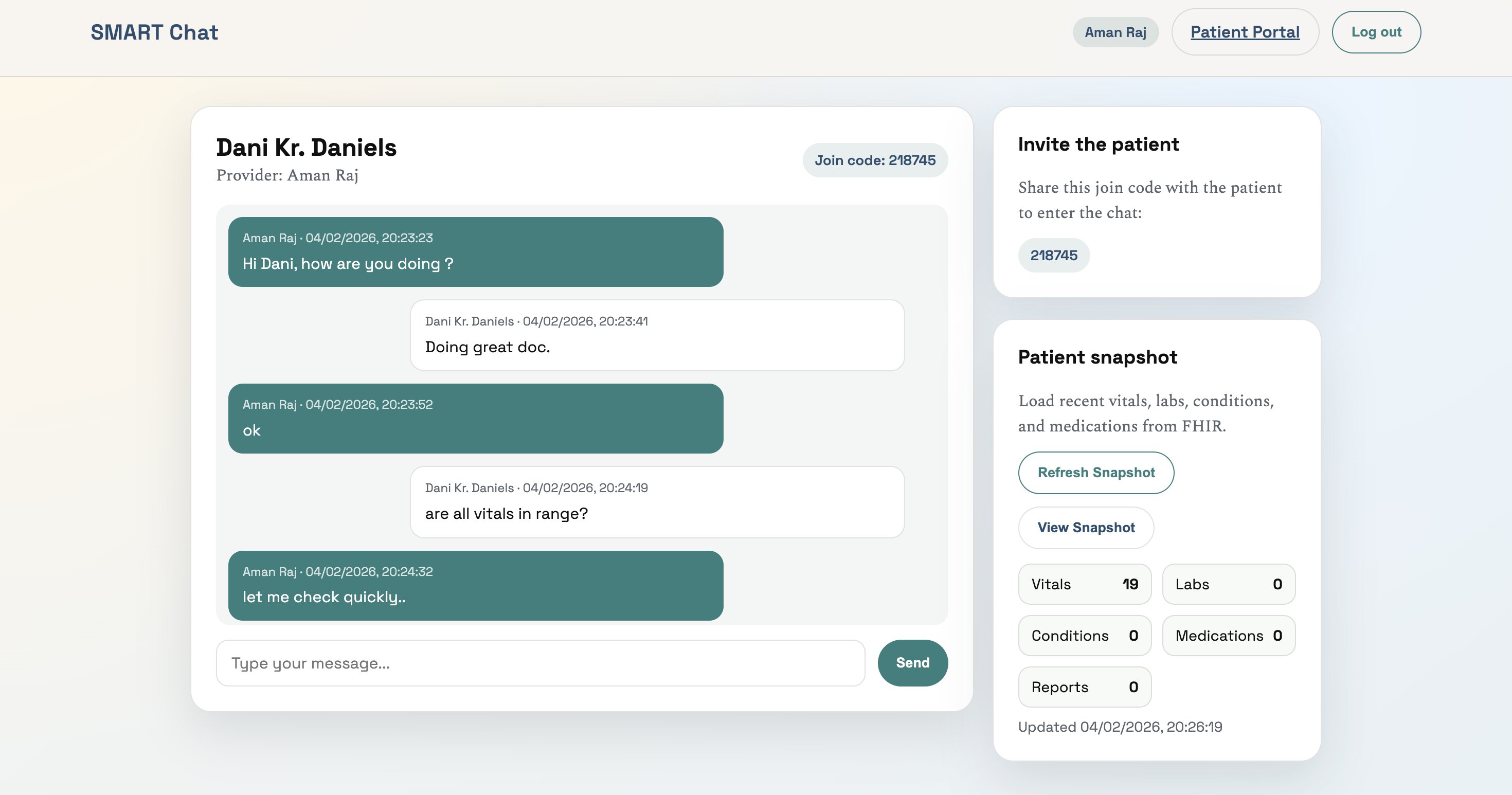Click the Log out button
The height and width of the screenshot is (795, 1512).
pos(1376,32)
